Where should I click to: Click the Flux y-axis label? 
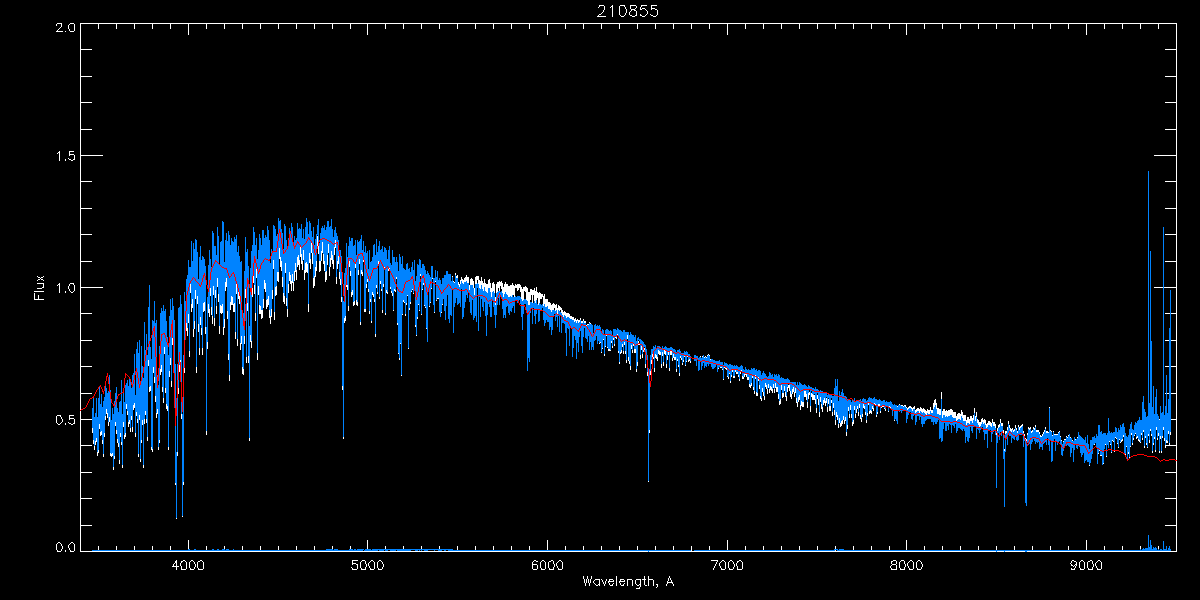click(x=40, y=288)
